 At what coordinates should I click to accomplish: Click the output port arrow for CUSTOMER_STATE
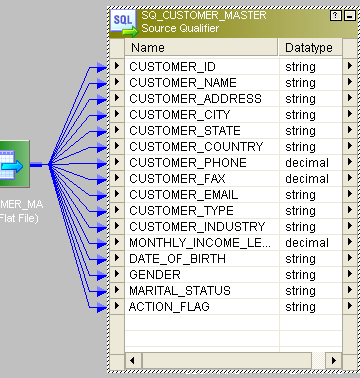click(x=350, y=130)
